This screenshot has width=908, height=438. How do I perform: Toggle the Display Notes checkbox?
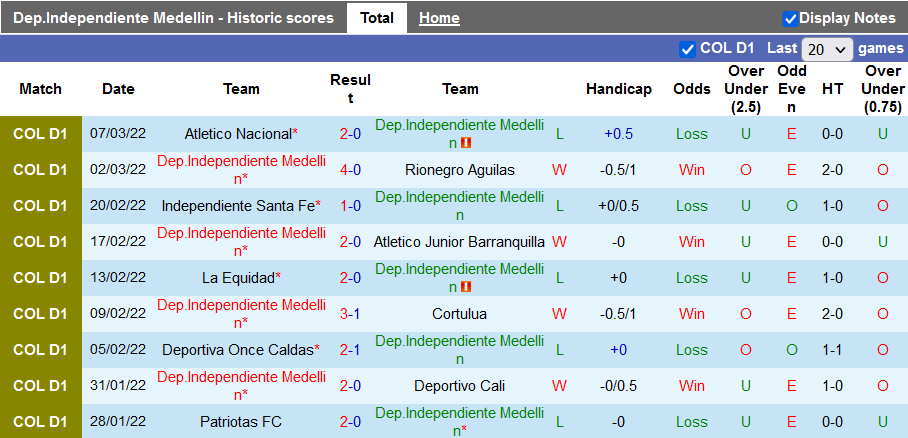pos(790,18)
